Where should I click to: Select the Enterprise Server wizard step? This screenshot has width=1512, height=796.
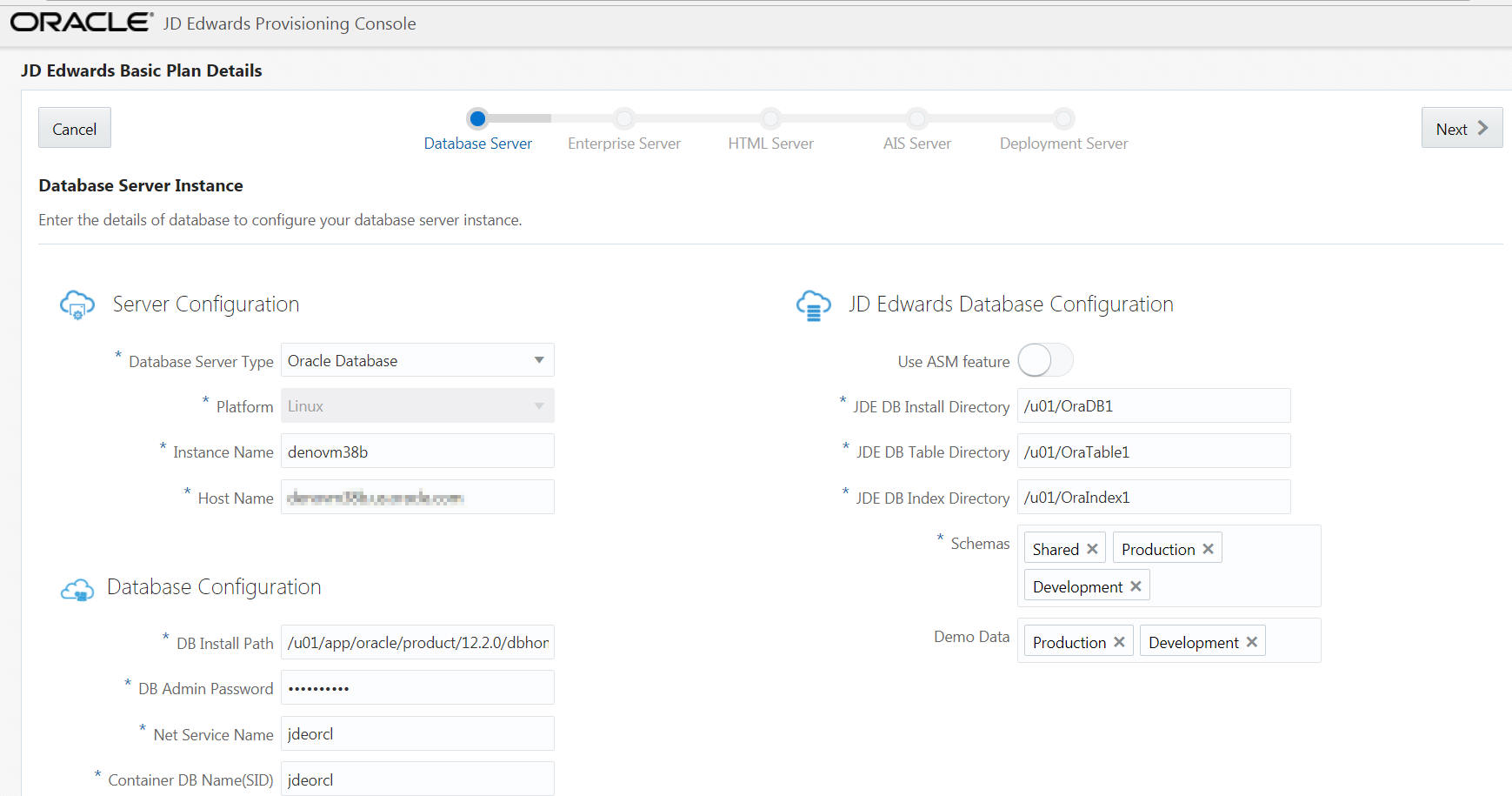click(x=623, y=118)
